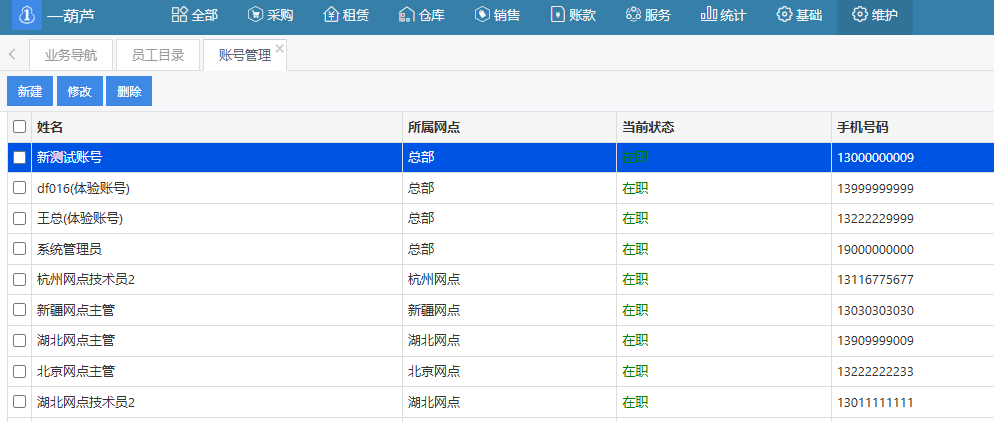Screen dimensions: 994x422
Task: Click the 新建 button
Action: 30,91
